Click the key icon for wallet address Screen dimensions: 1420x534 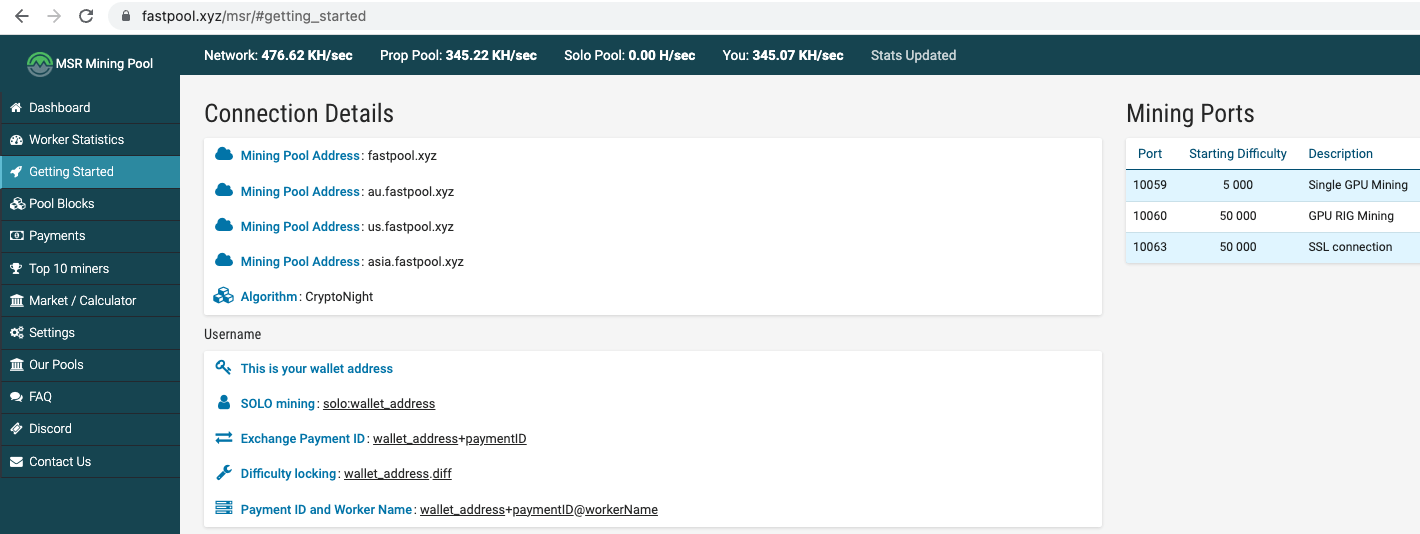pos(224,368)
